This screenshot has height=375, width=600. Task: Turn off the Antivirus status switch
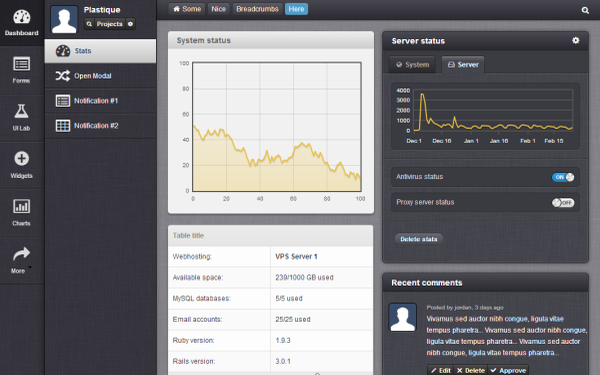click(x=563, y=177)
